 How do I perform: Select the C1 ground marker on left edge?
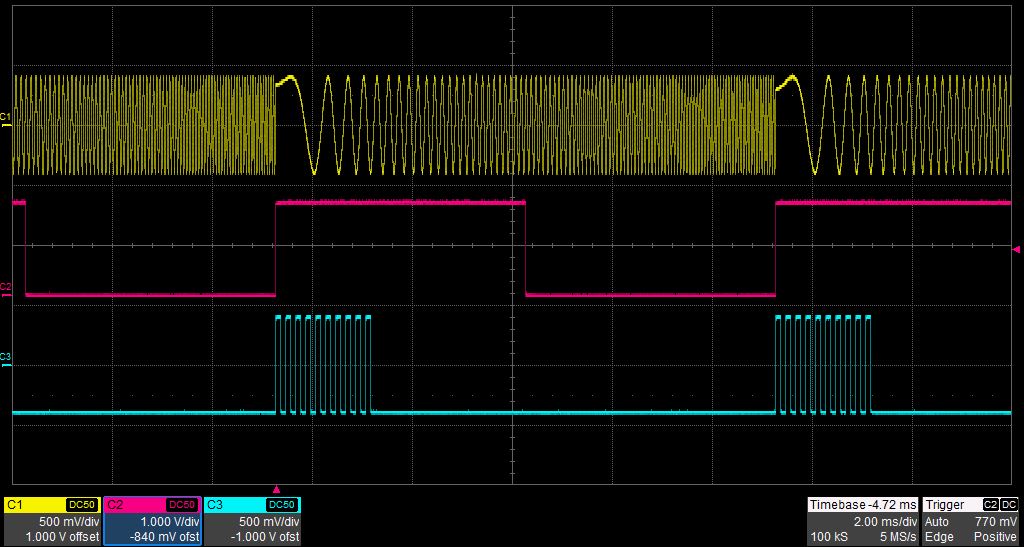pyautogui.click(x=6, y=118)
